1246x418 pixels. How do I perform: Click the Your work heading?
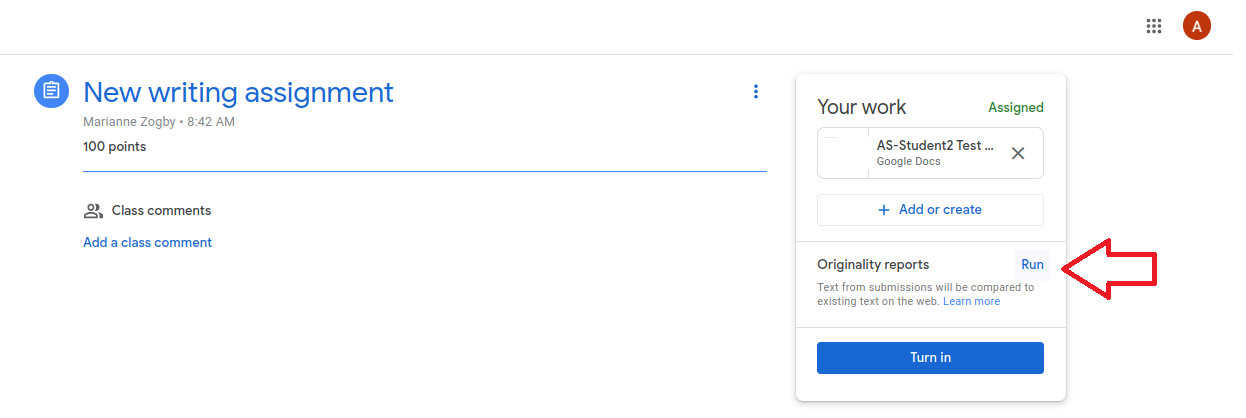click(861, 107)
